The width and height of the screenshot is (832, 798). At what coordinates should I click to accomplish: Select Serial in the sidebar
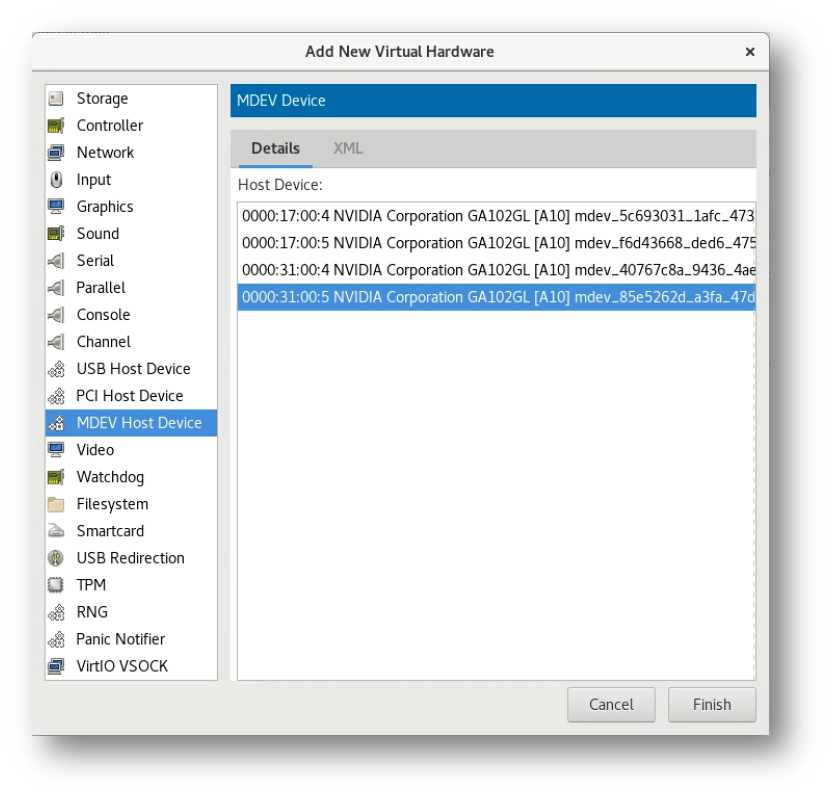[x=131, y=261]
